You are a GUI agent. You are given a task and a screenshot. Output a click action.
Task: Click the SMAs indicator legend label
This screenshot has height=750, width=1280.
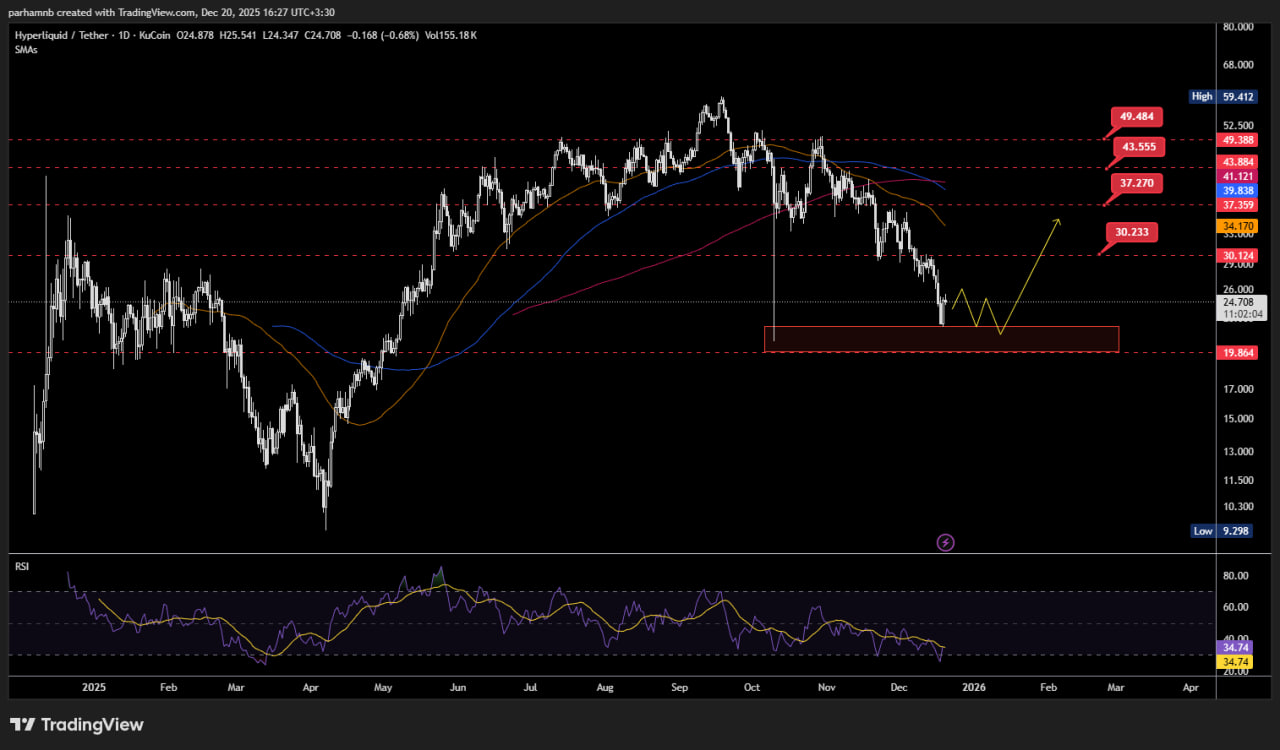(x=26, y=49)
